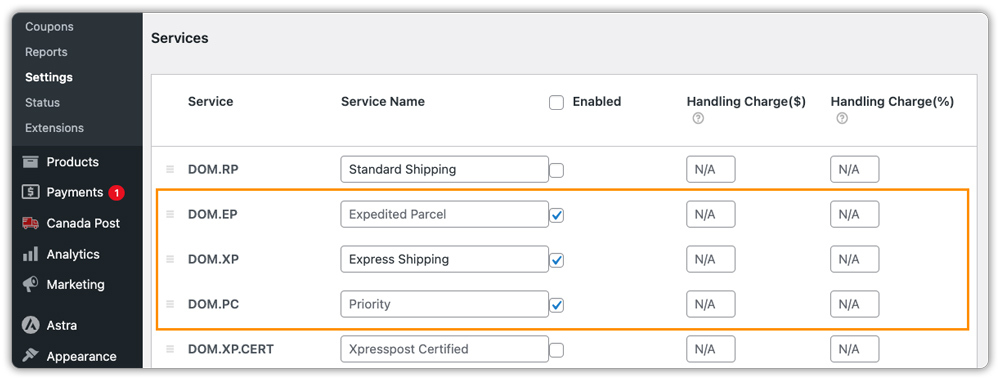The height and width of the screenshot is (380, 1000).
Task: Click the DOM.RP service code text
Action: [213, 170]
